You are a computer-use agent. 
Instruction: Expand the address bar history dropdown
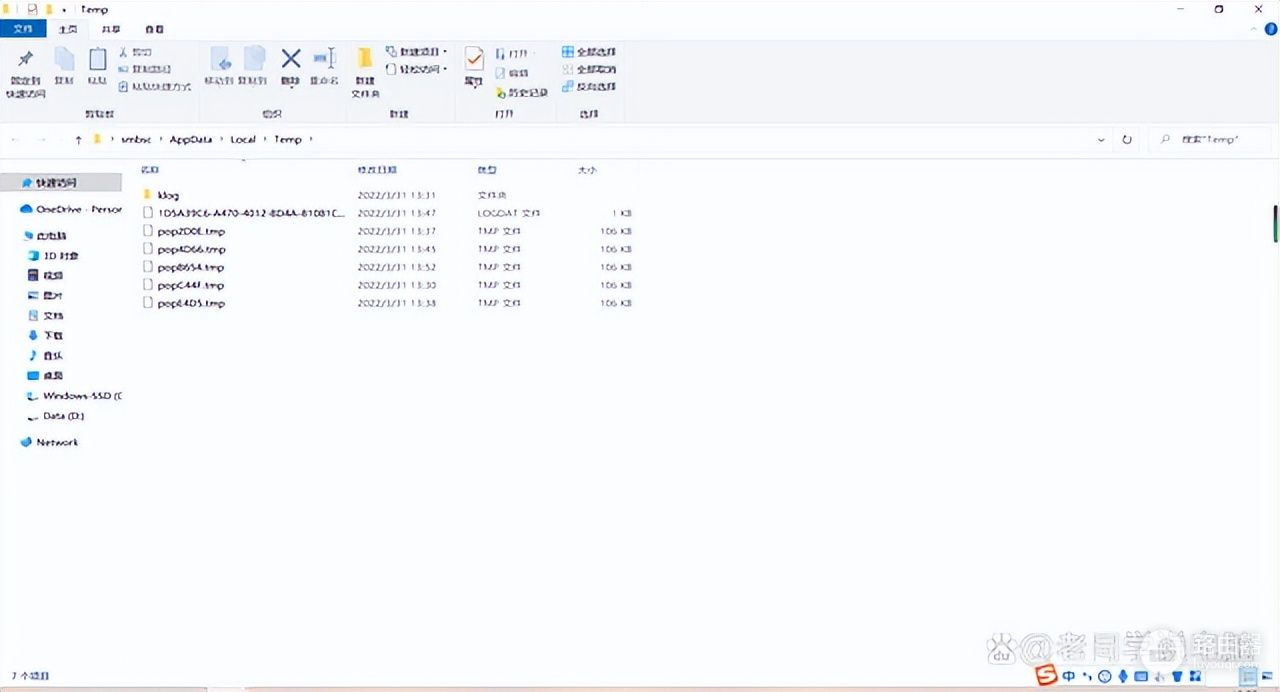(1101, 140)
